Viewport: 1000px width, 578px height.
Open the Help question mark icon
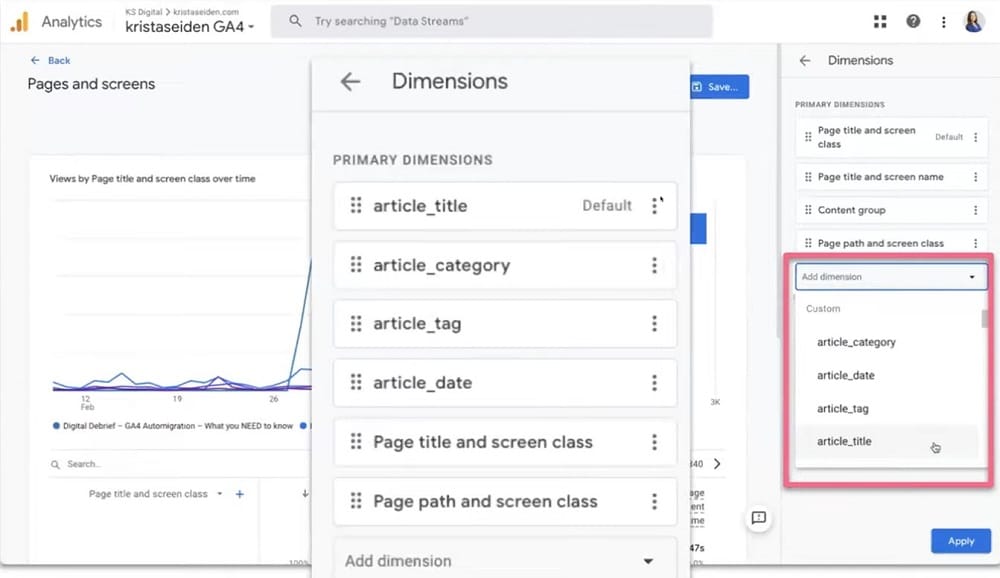click(x=912, y=22)
